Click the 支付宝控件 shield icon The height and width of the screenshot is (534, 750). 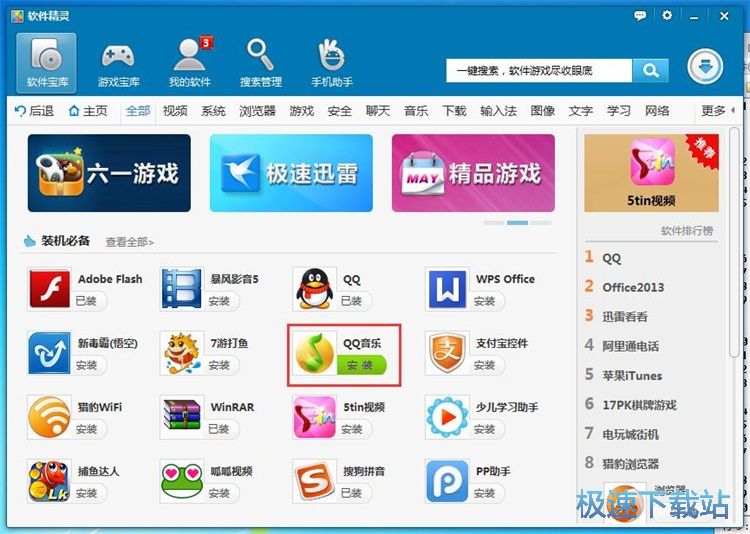click(x=447, y=353)
